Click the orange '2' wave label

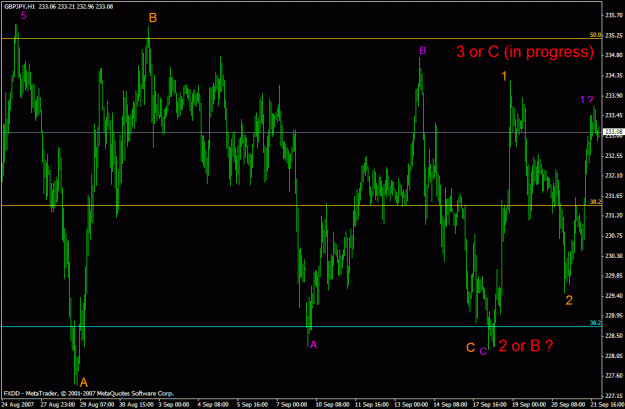[x=569, y=300]
